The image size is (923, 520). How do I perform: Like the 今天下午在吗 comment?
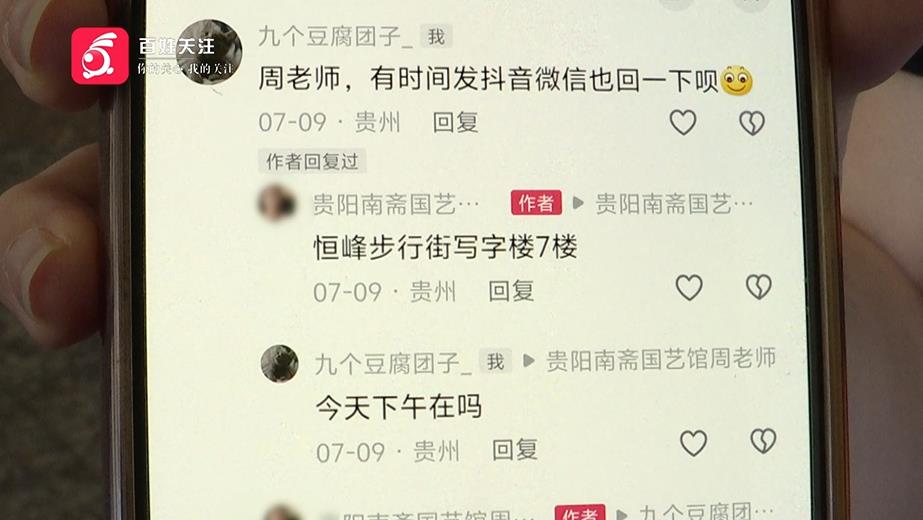coord(693,443)
